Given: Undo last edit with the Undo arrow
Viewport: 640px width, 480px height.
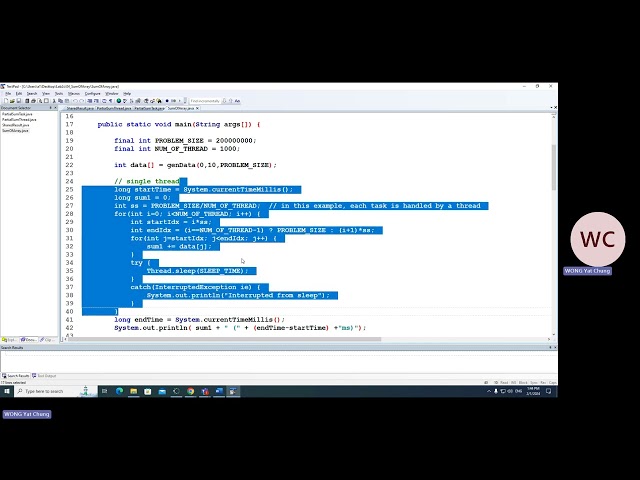Looking at the screenshot, I should click(75, 101).
